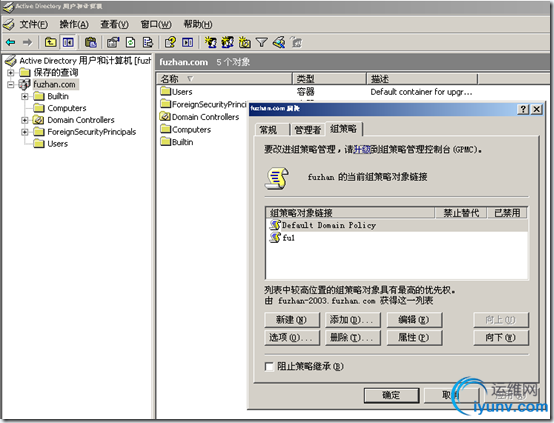Screen dimensions: 554x423
Task: Click the Forward arrow toolbar icon
Action: tap(27, 42)
